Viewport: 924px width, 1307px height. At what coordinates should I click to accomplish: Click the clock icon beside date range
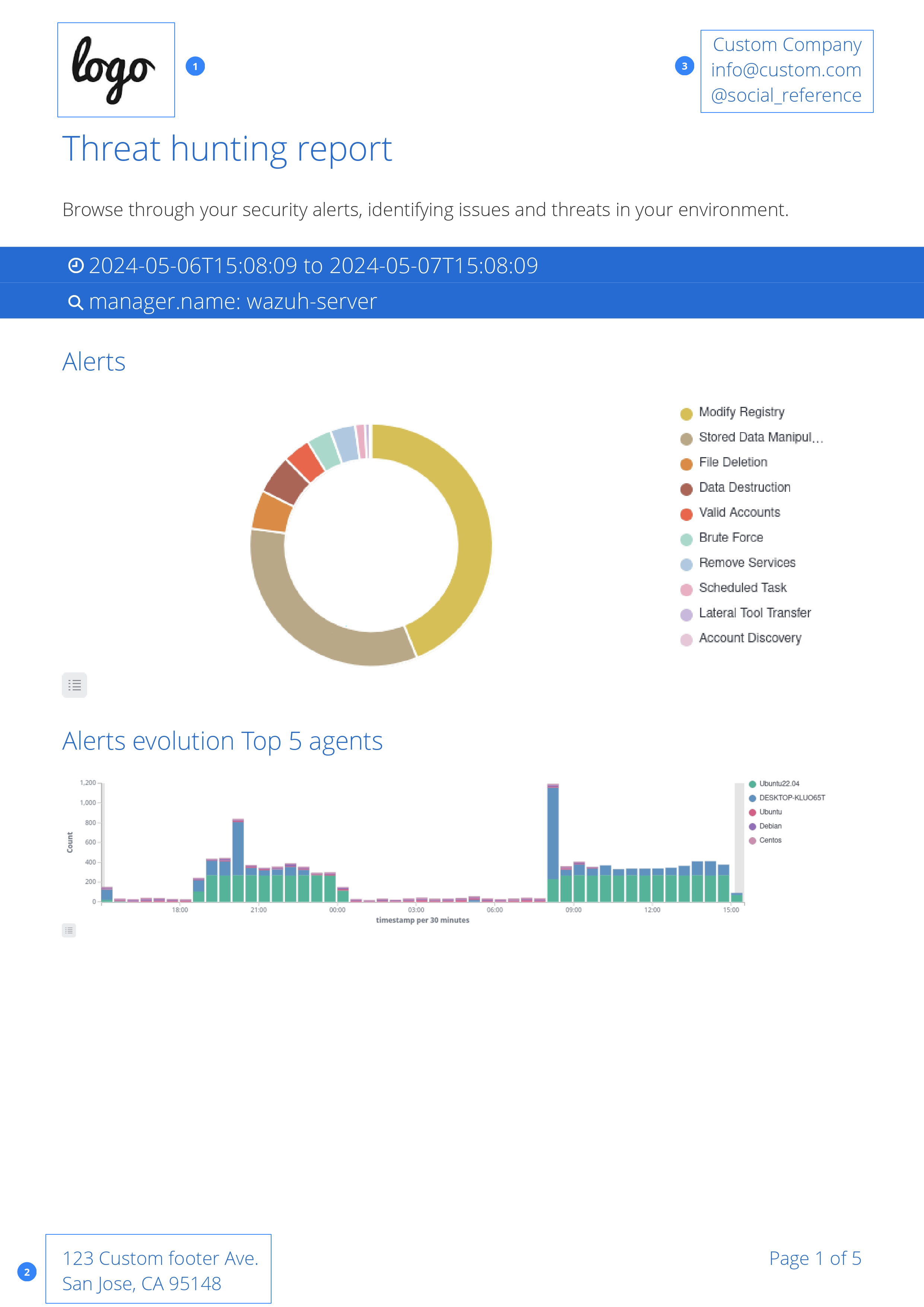76,265
